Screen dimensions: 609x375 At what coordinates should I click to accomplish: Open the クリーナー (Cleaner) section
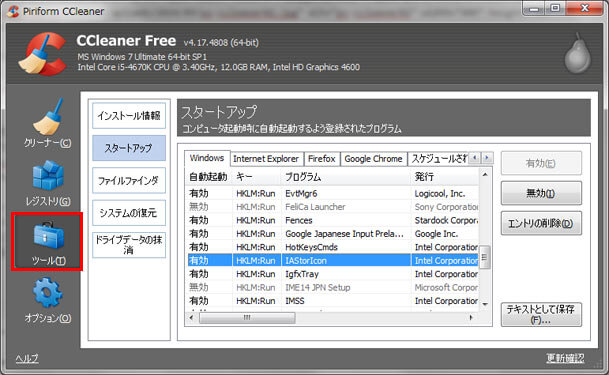pyautogui.click(x=47, y=123)
